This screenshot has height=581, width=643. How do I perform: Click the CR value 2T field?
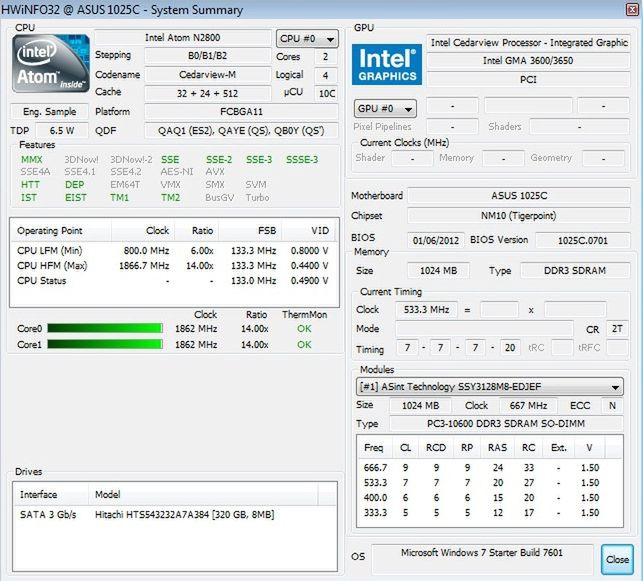click(617, 329)
